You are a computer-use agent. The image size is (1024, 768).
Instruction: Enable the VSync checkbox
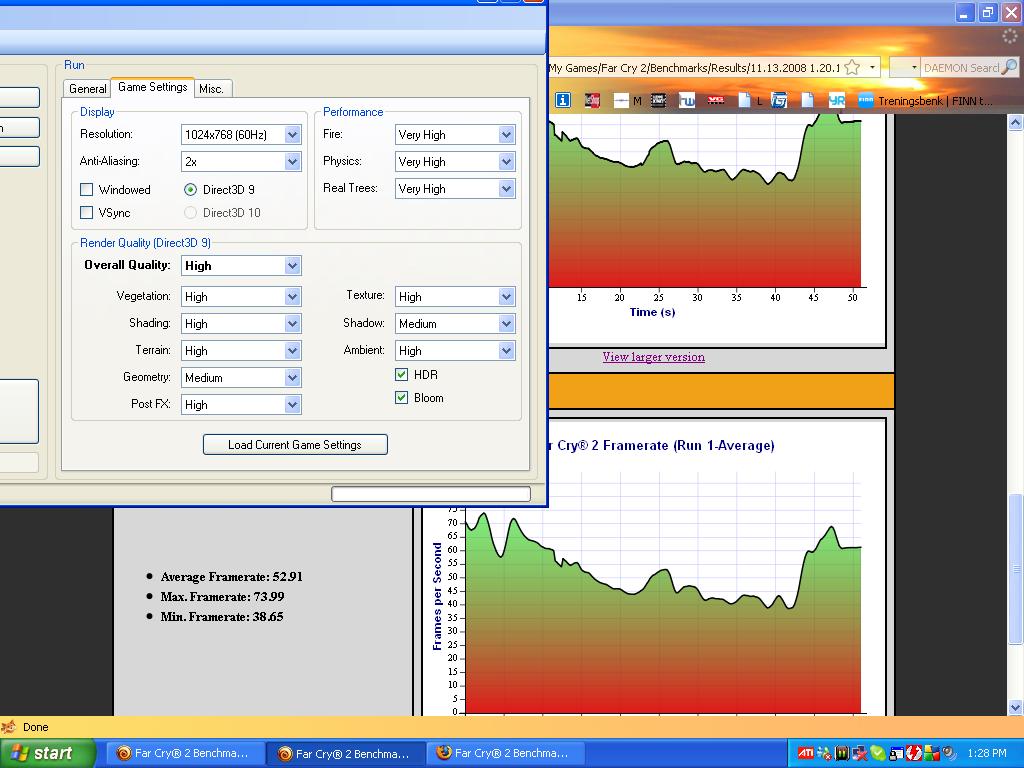(86, 212)
